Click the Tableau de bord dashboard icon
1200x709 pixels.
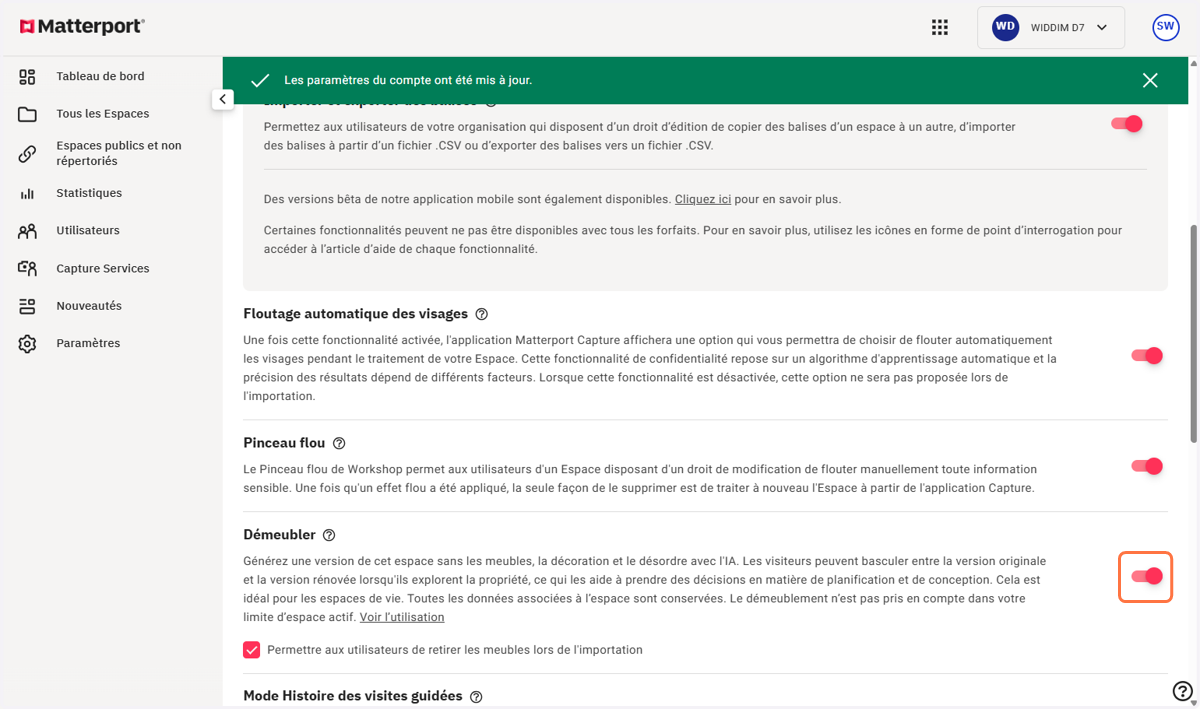[28, 77]
